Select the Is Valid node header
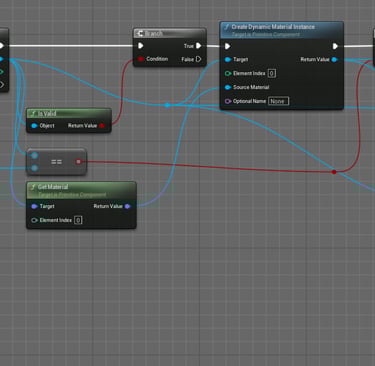375x366 pixels. coord(69,113)
